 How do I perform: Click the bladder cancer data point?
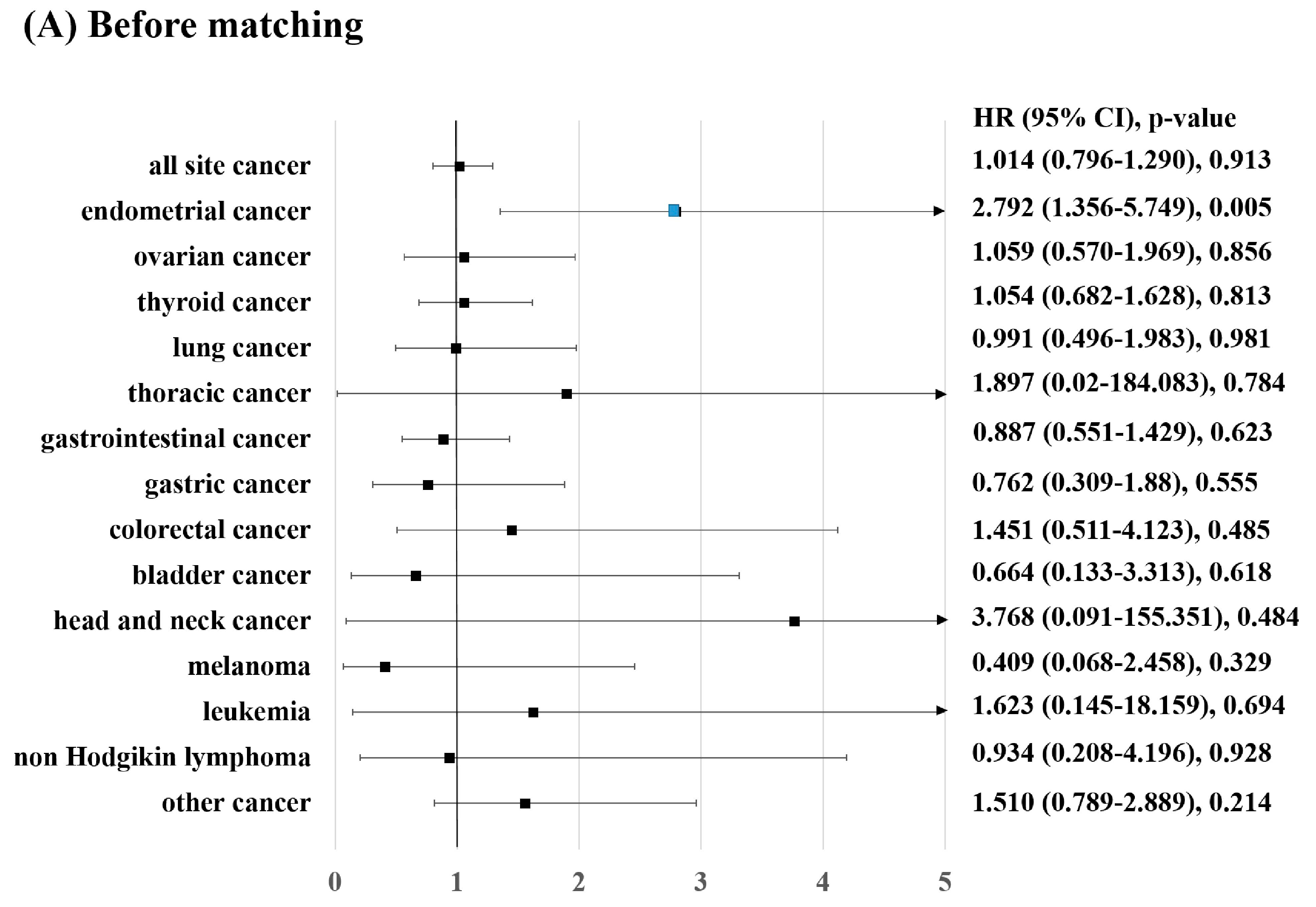[x=416, y=576]
